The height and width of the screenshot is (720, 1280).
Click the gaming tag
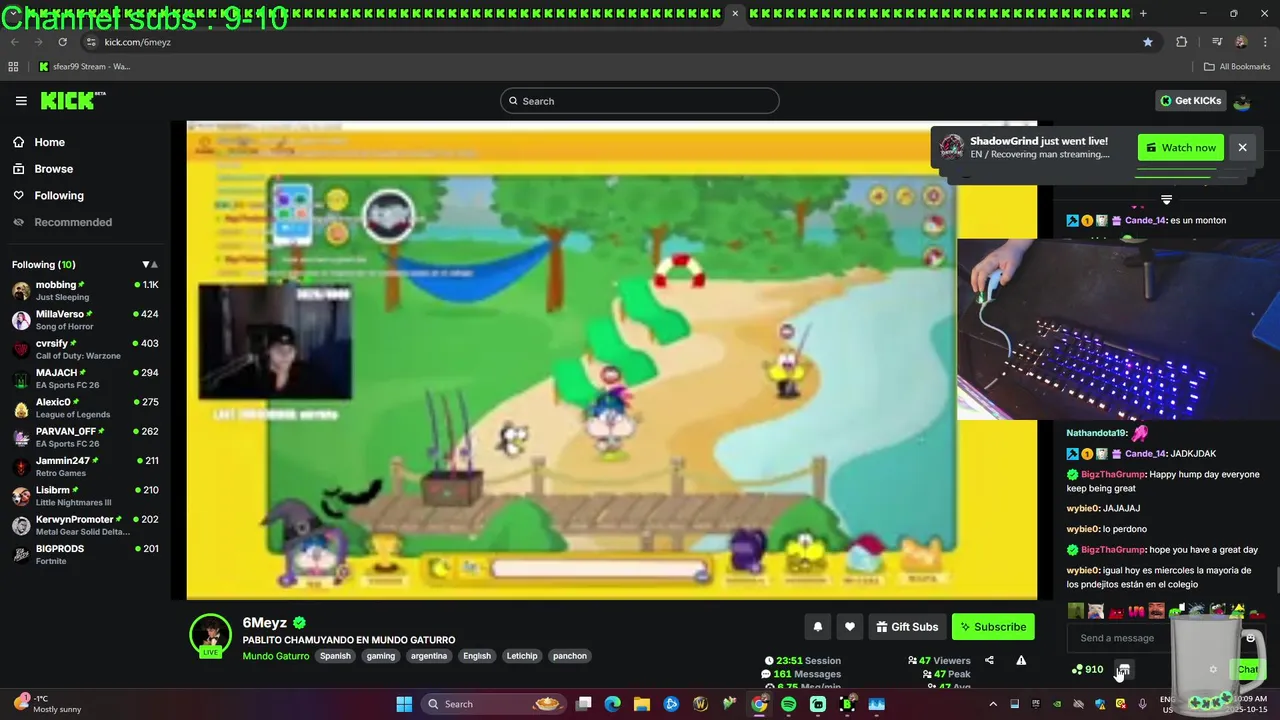380,656
